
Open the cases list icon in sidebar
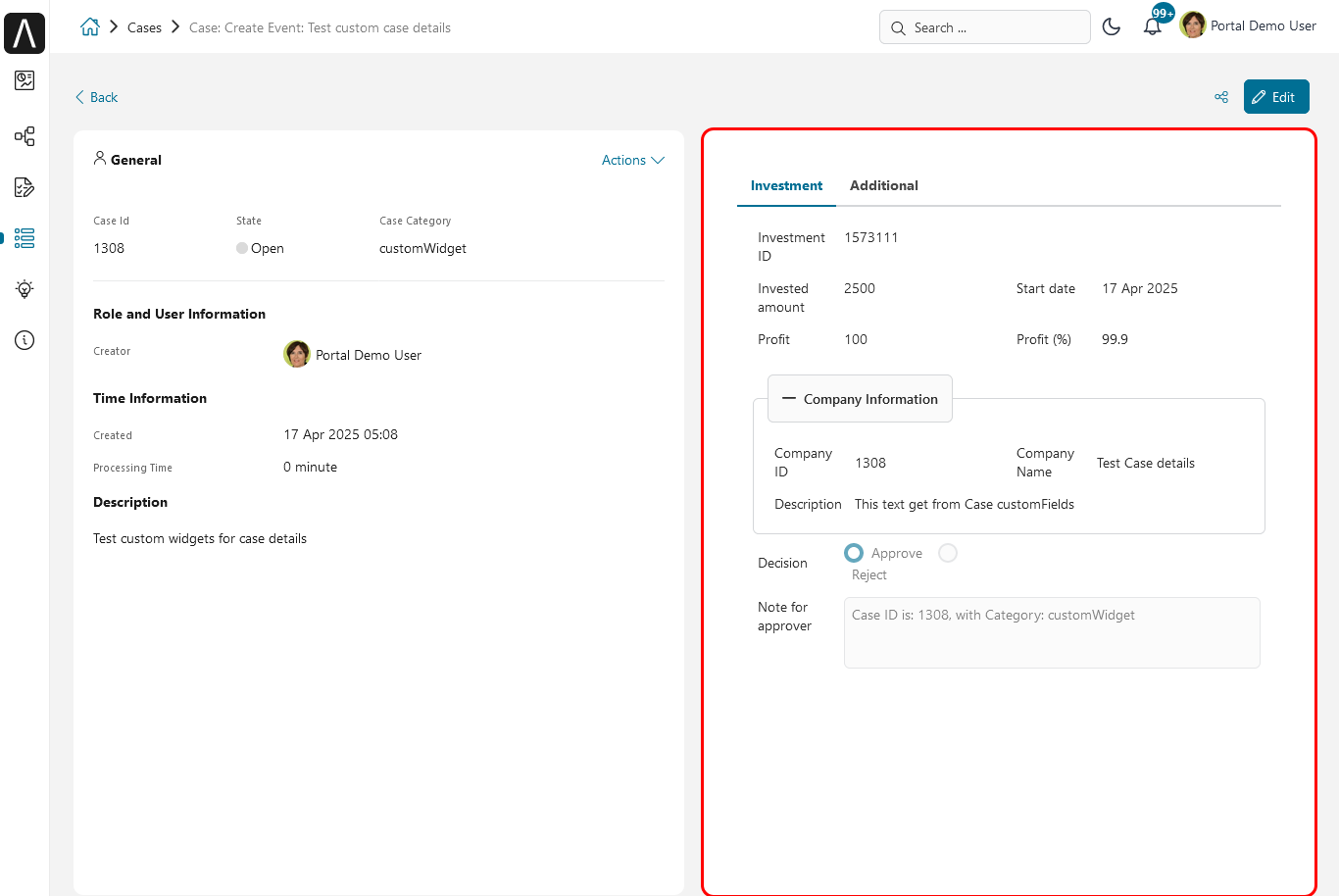click(25, 238)
